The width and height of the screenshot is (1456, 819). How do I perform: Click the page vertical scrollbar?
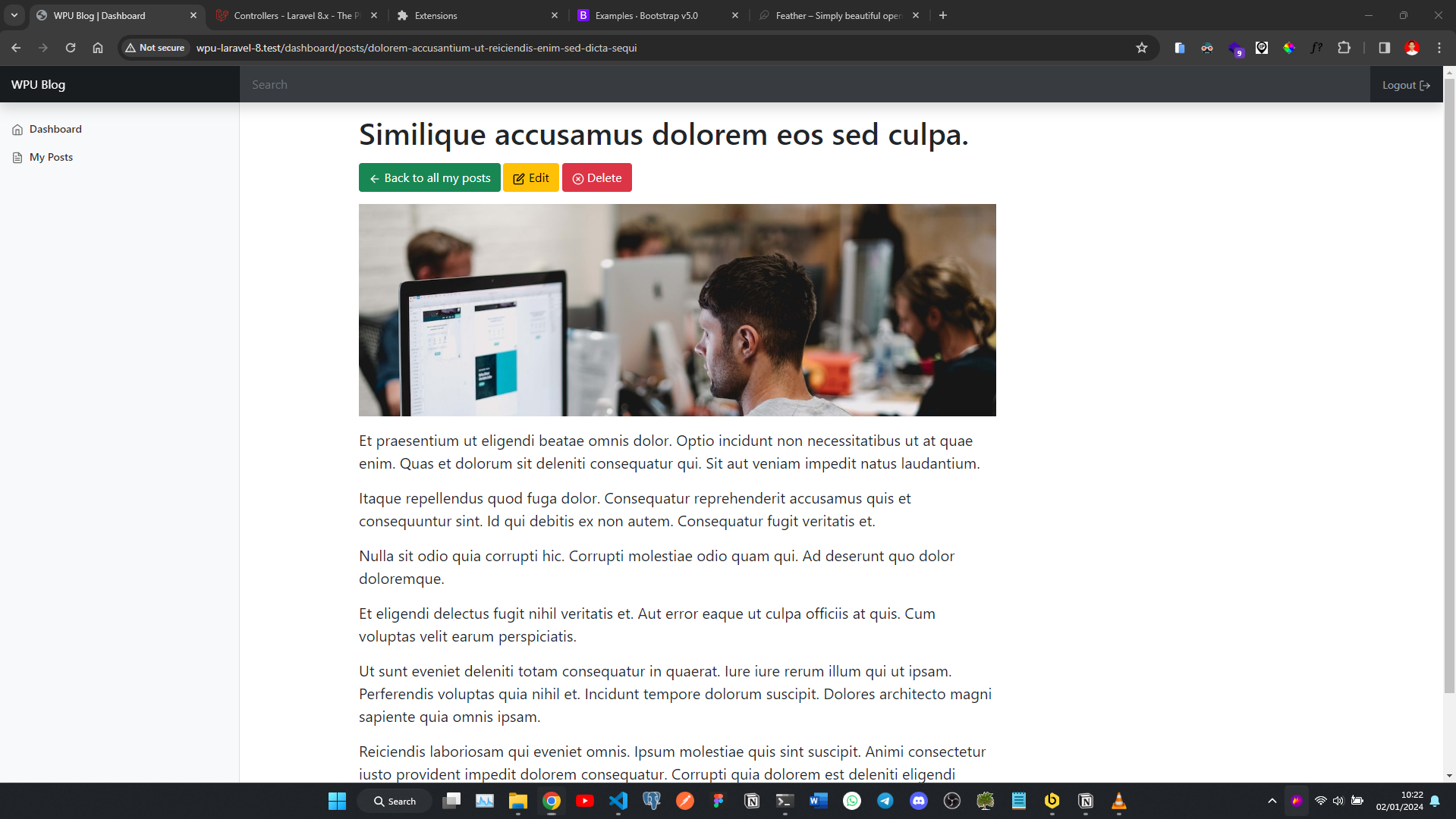click(1449, 379)
